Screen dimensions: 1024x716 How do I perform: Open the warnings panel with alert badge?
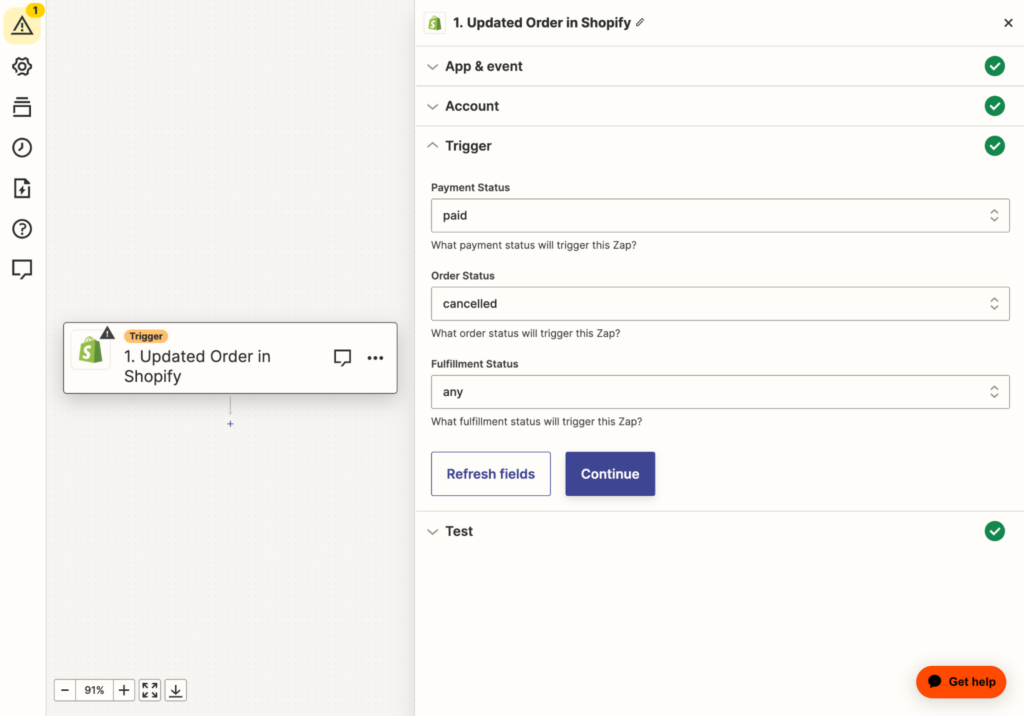tap(22, 25)
